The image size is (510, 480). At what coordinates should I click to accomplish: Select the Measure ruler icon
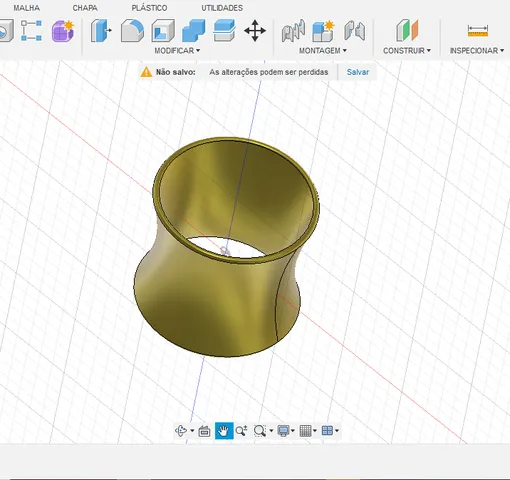[478, 31]
